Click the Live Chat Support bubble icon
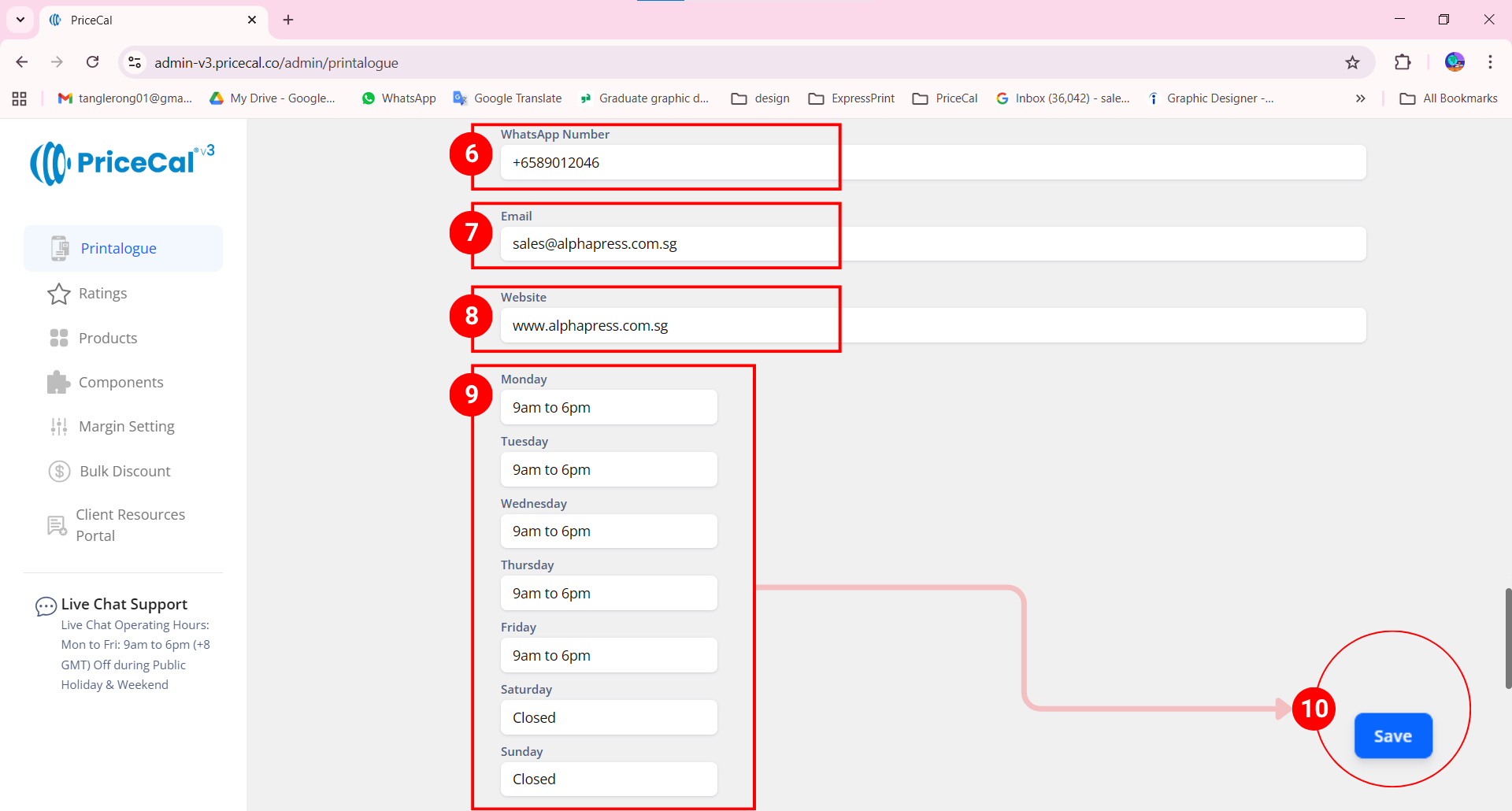The width and height of the screenshot is (1512, 811). [x=46, y=605]
